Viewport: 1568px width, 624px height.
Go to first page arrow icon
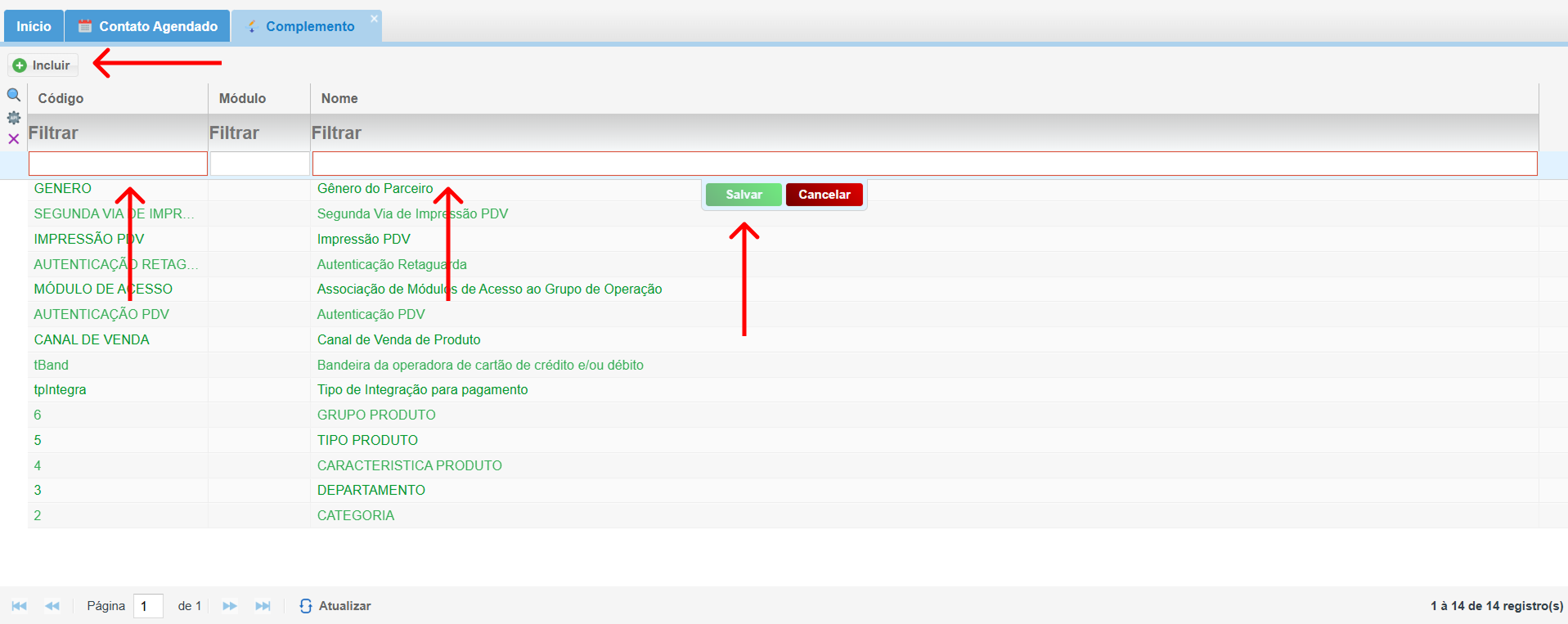coord(20,606)
